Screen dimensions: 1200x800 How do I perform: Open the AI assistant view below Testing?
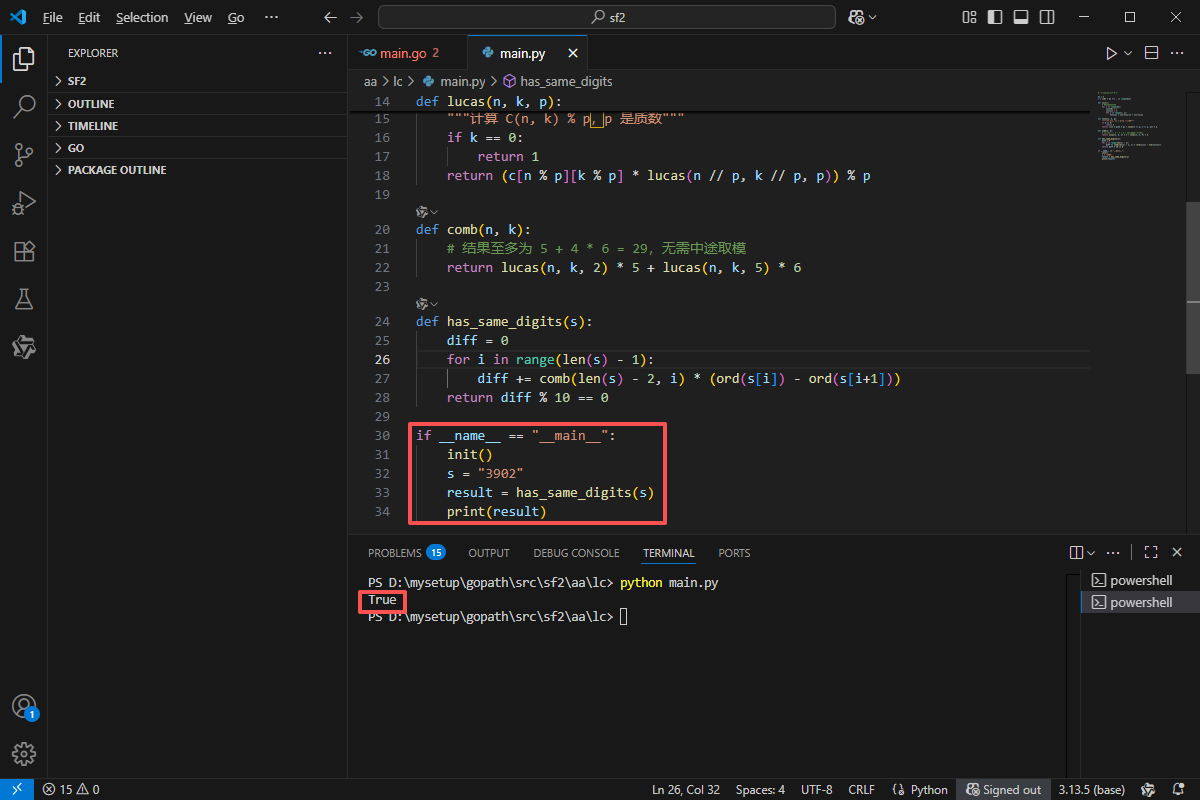pos(24,347)
